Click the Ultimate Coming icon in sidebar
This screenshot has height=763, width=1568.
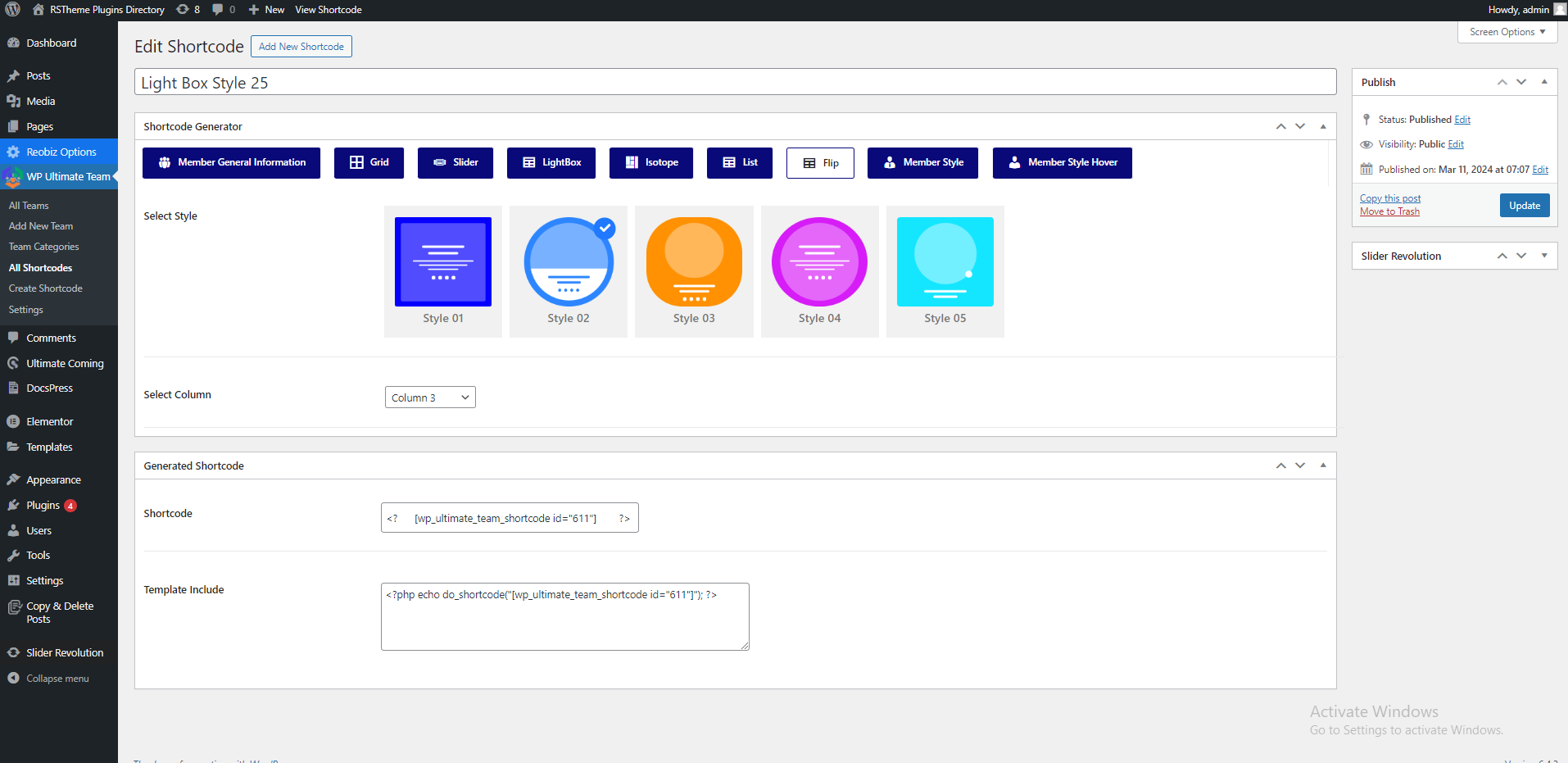13,363
